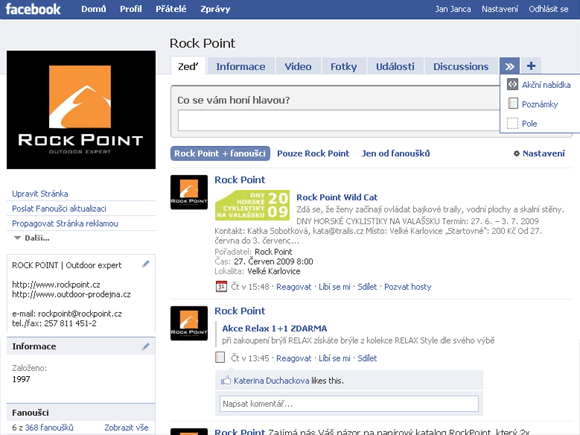Click Rock Point avatar on Akce Relax post
The width and height of the screenshot is (580, 435).
189,323
